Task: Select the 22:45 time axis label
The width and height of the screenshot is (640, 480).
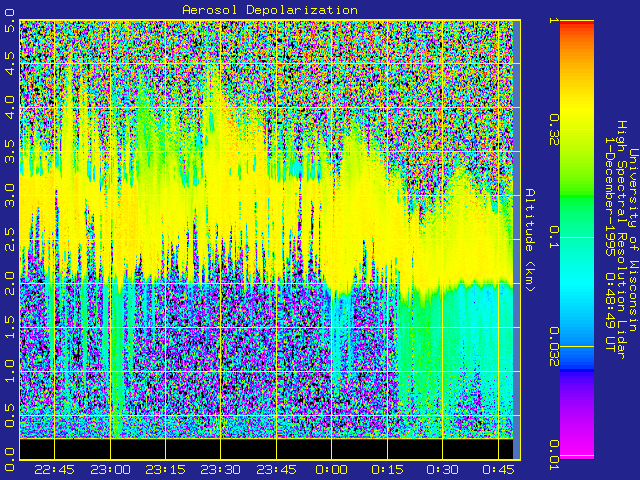Action: (x=54, y=470)
